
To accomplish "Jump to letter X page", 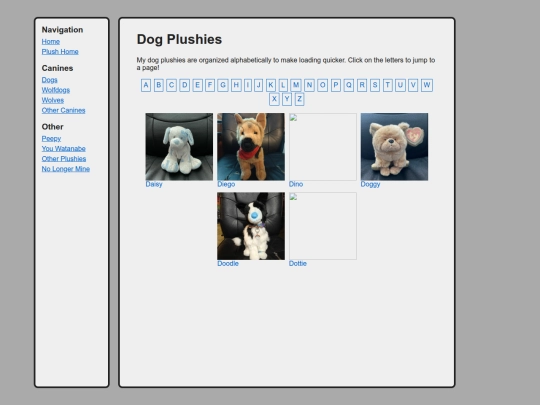I will click(274, 99).
